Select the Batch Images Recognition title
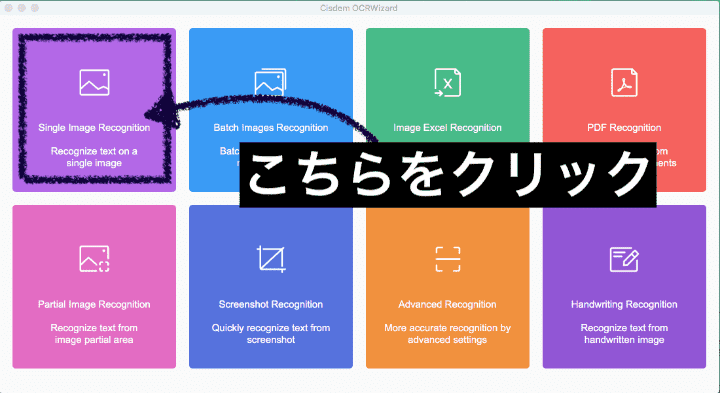Image resolution: width=720 pixels, height=393 pixels. click(x=271, y=128)
